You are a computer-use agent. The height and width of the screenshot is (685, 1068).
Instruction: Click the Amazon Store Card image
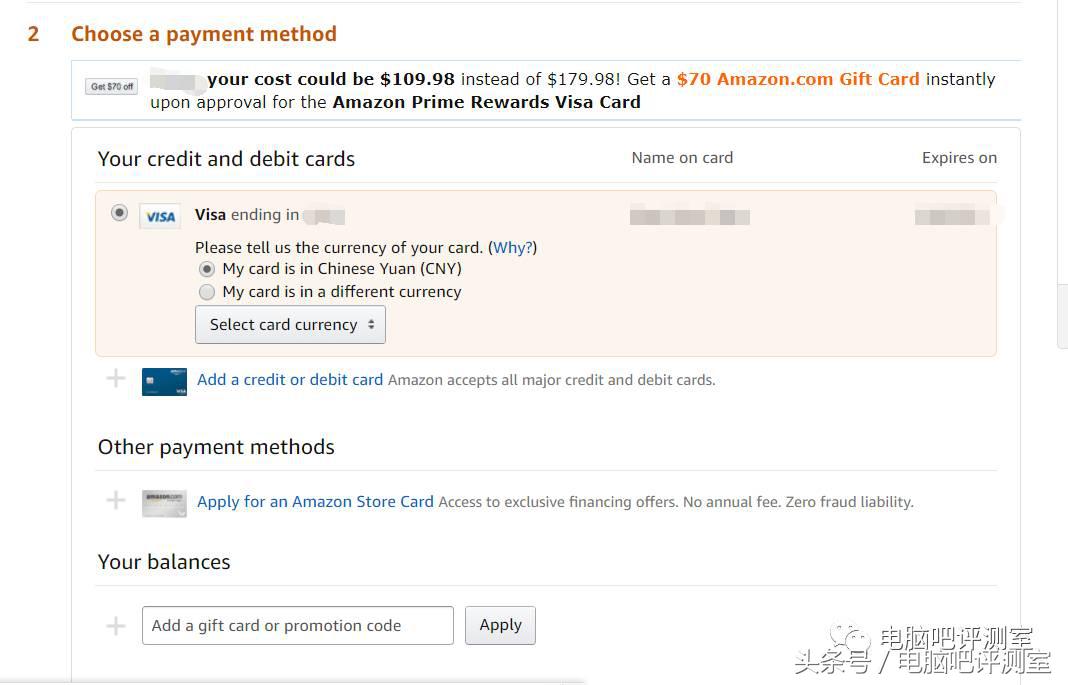pyautogui.click(x=164, y=502)
